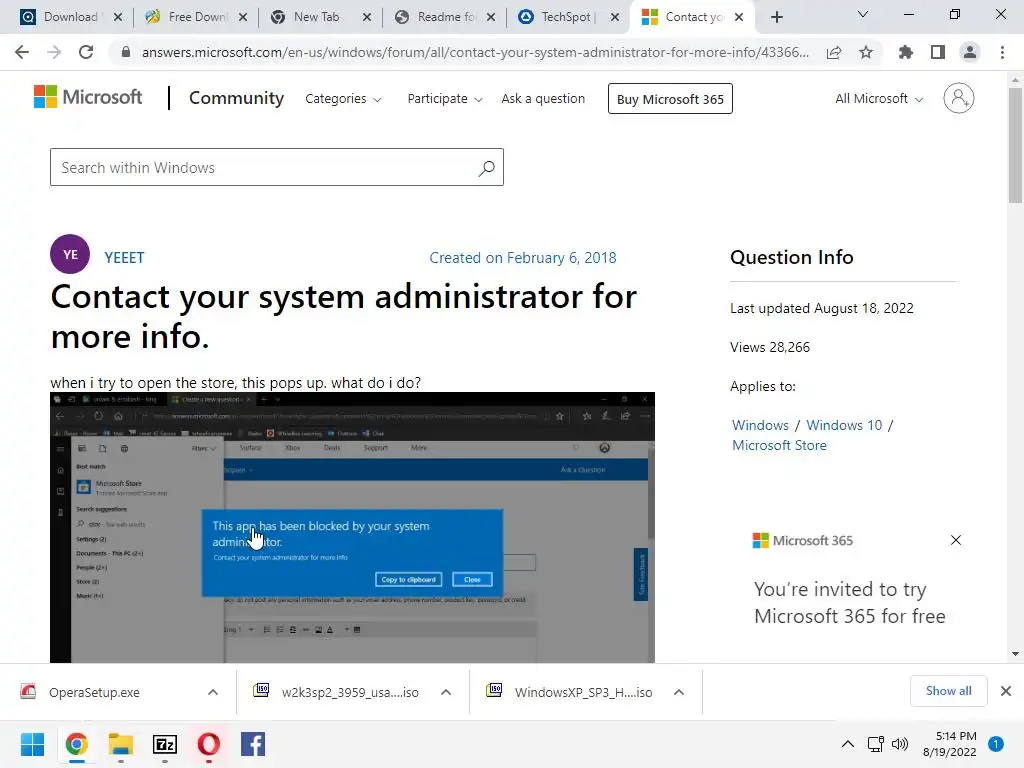
Task: Click the YE user avatar
Action: click(x=70, y=254)
